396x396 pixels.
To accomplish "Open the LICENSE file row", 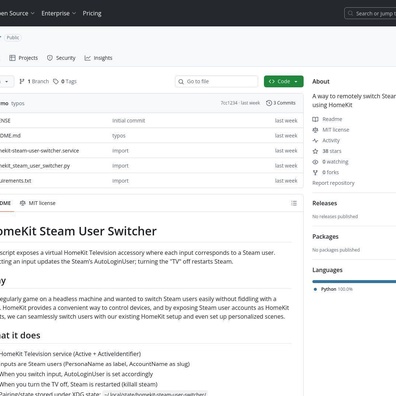I will (151, 121).
